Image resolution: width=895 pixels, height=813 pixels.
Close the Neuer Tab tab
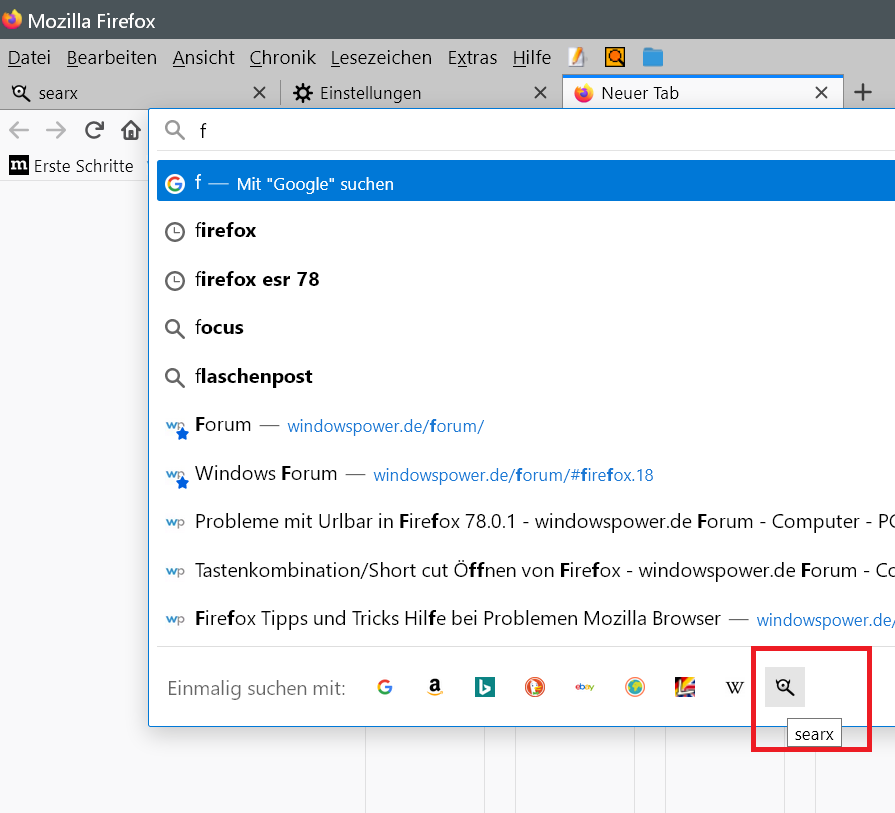821,92
